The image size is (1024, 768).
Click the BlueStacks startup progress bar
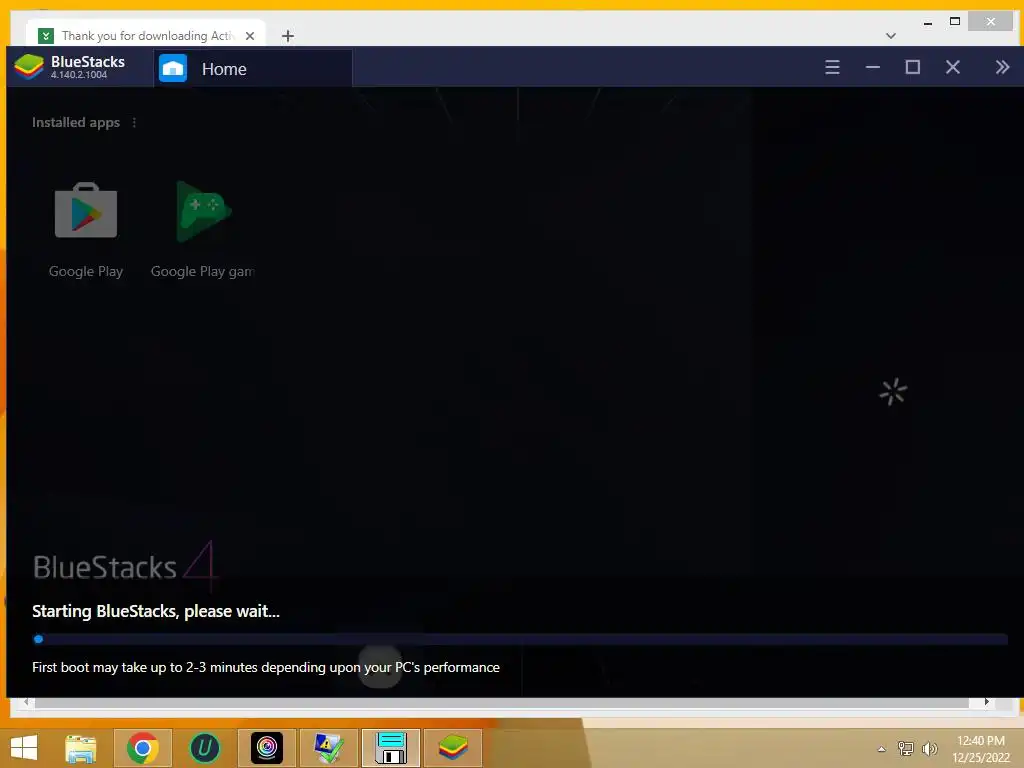click(520, 639)
